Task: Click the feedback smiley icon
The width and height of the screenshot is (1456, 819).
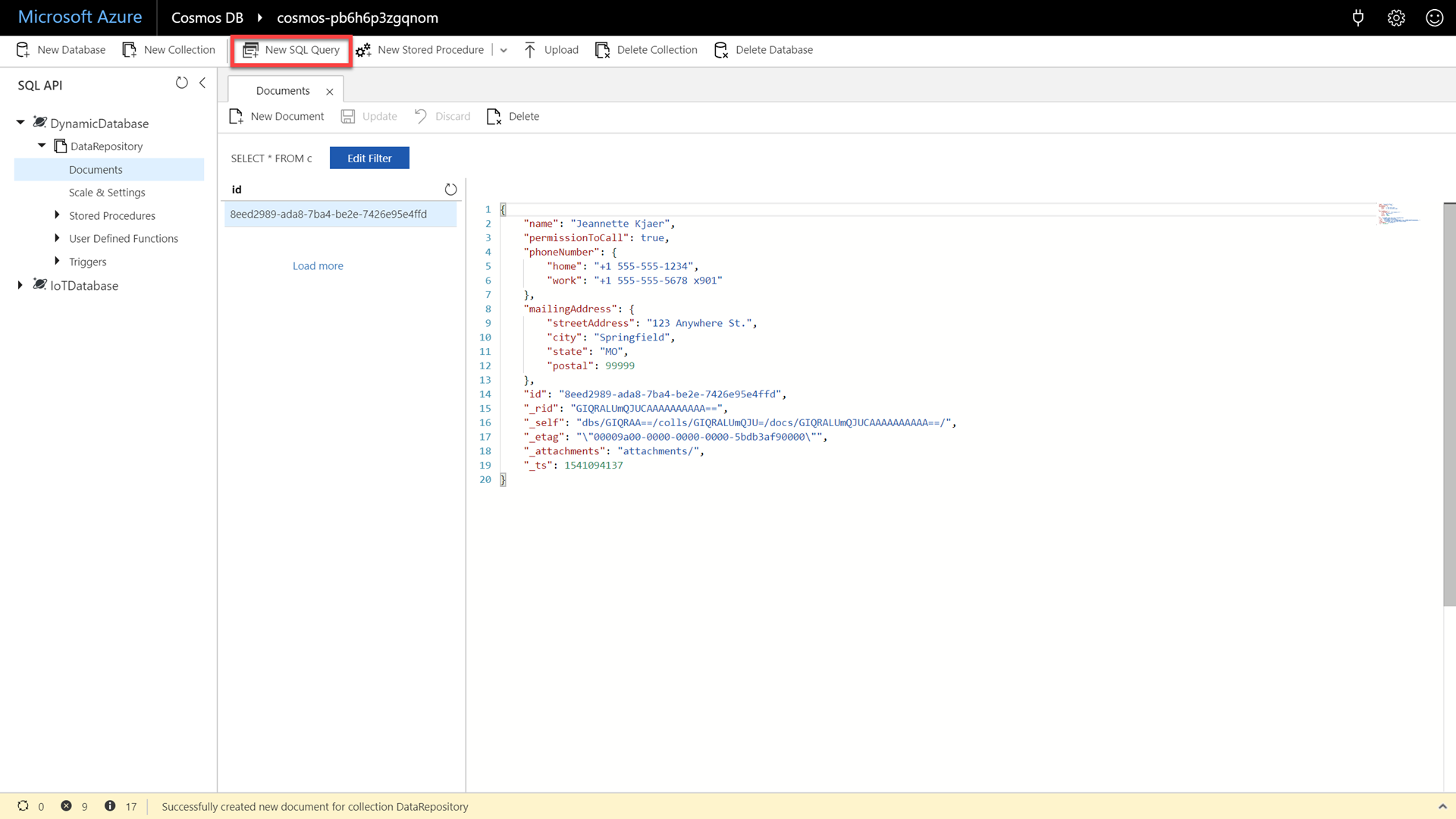Action: click(1434, 17)
